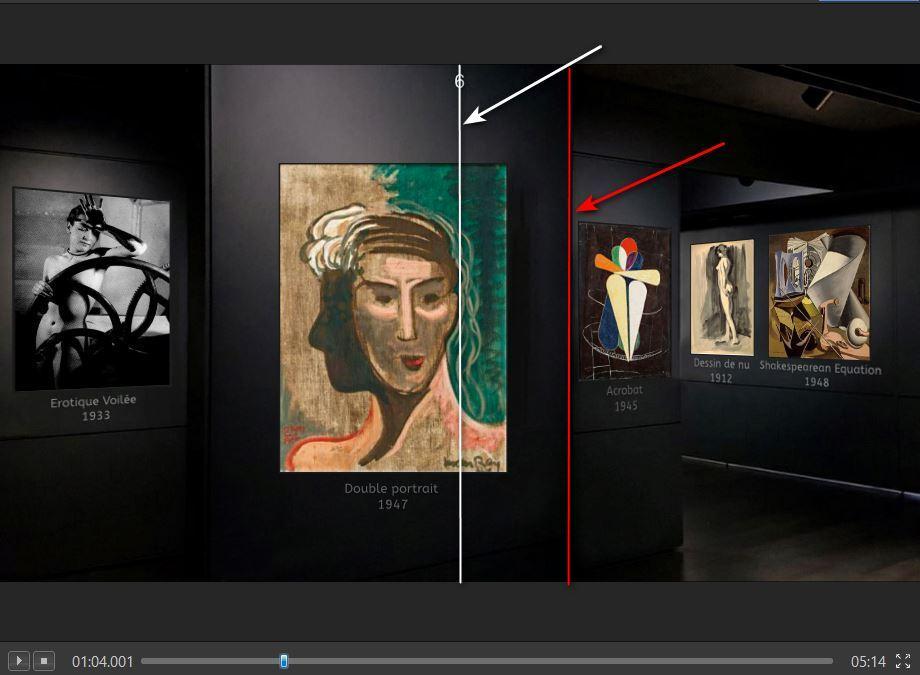This screenshot has width=920, height=675.
Task: Select the Double portrait painting
Action: click(393, 318)
